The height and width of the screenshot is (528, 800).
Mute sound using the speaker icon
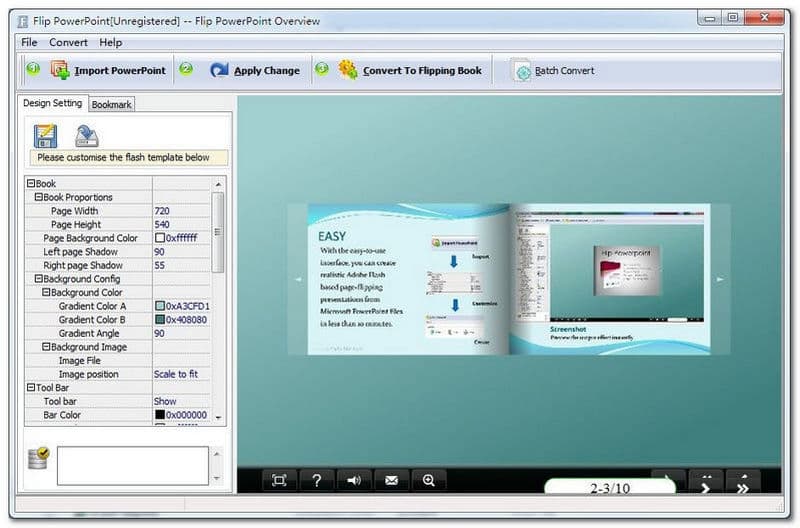click(353, 480)
